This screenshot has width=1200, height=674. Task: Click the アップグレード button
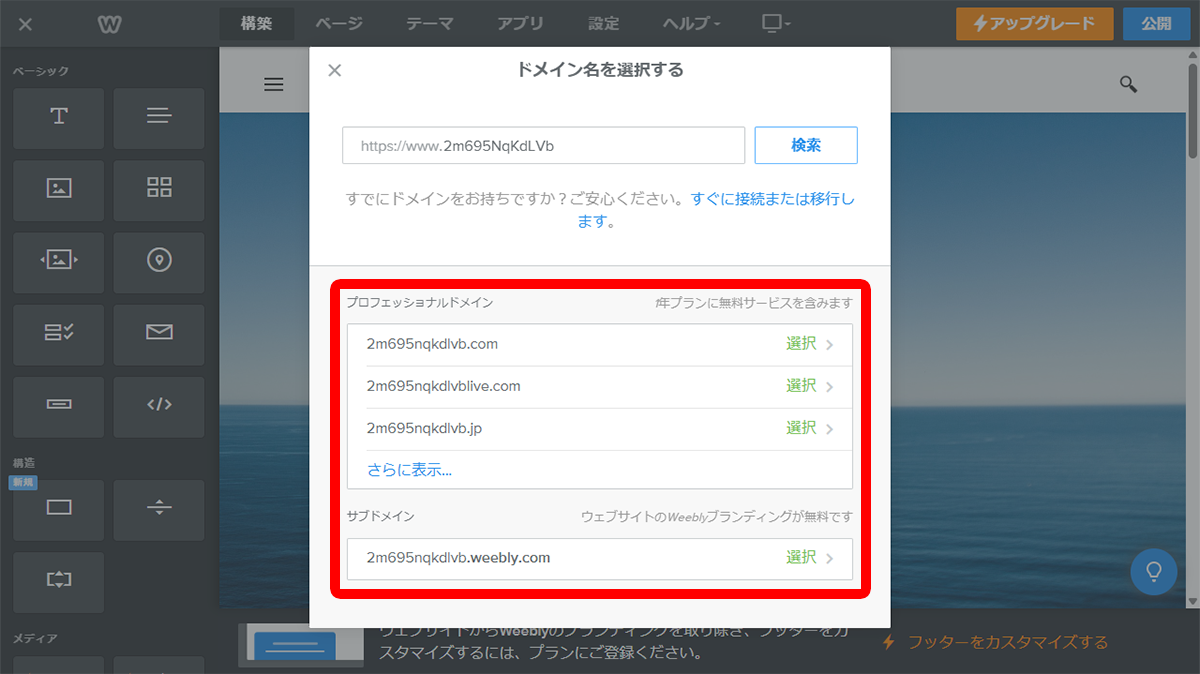tap(1034, 23)
